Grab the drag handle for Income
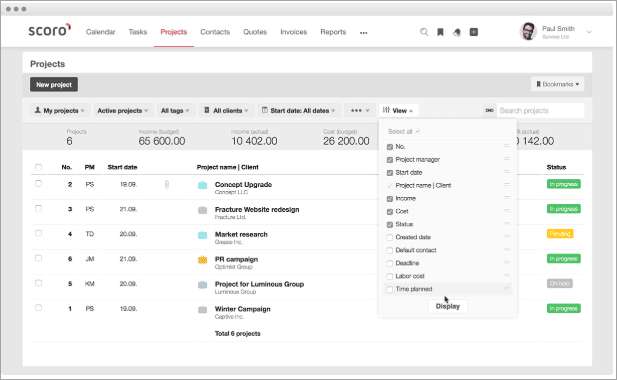This screenshot has width=617, height=380. click(x=507, y=197)
